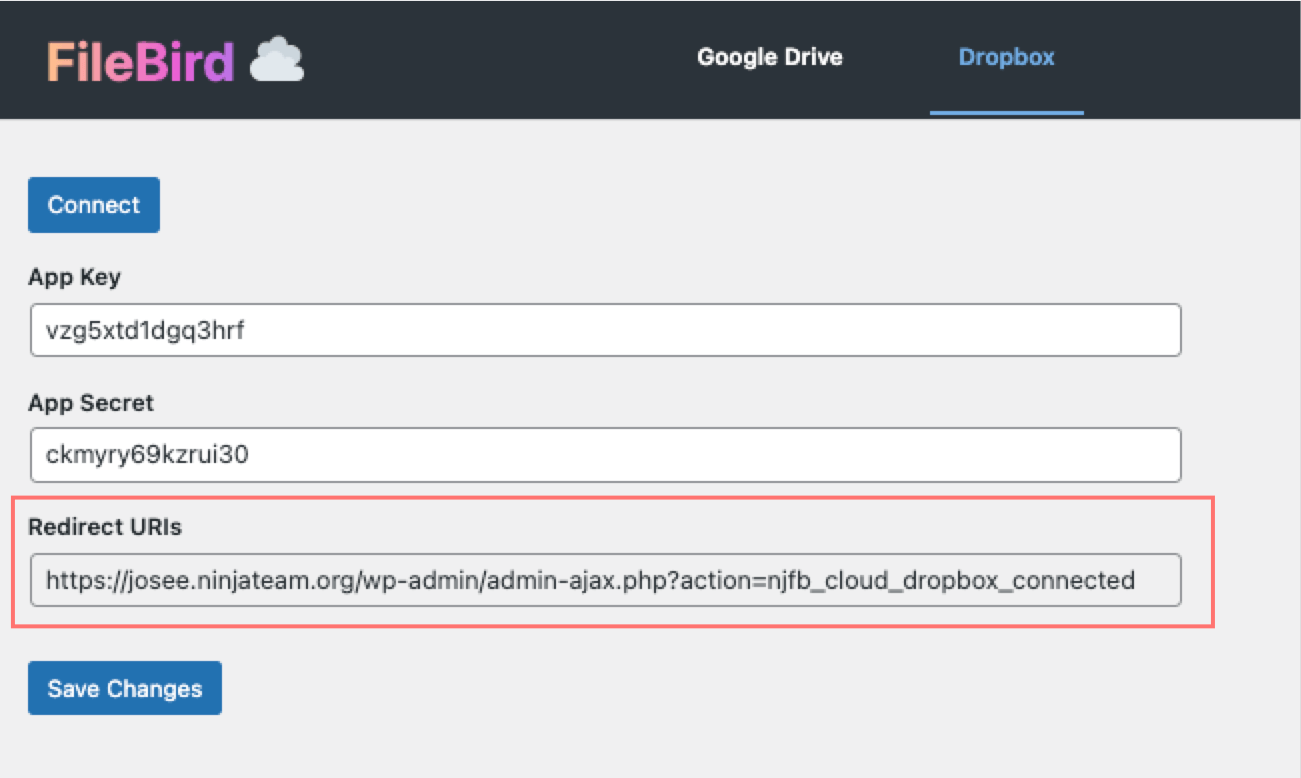The height and width of the screenshot is (778, 1301).
Task: Open Google Drive settings from header
Action: click(x=769, y=57)
